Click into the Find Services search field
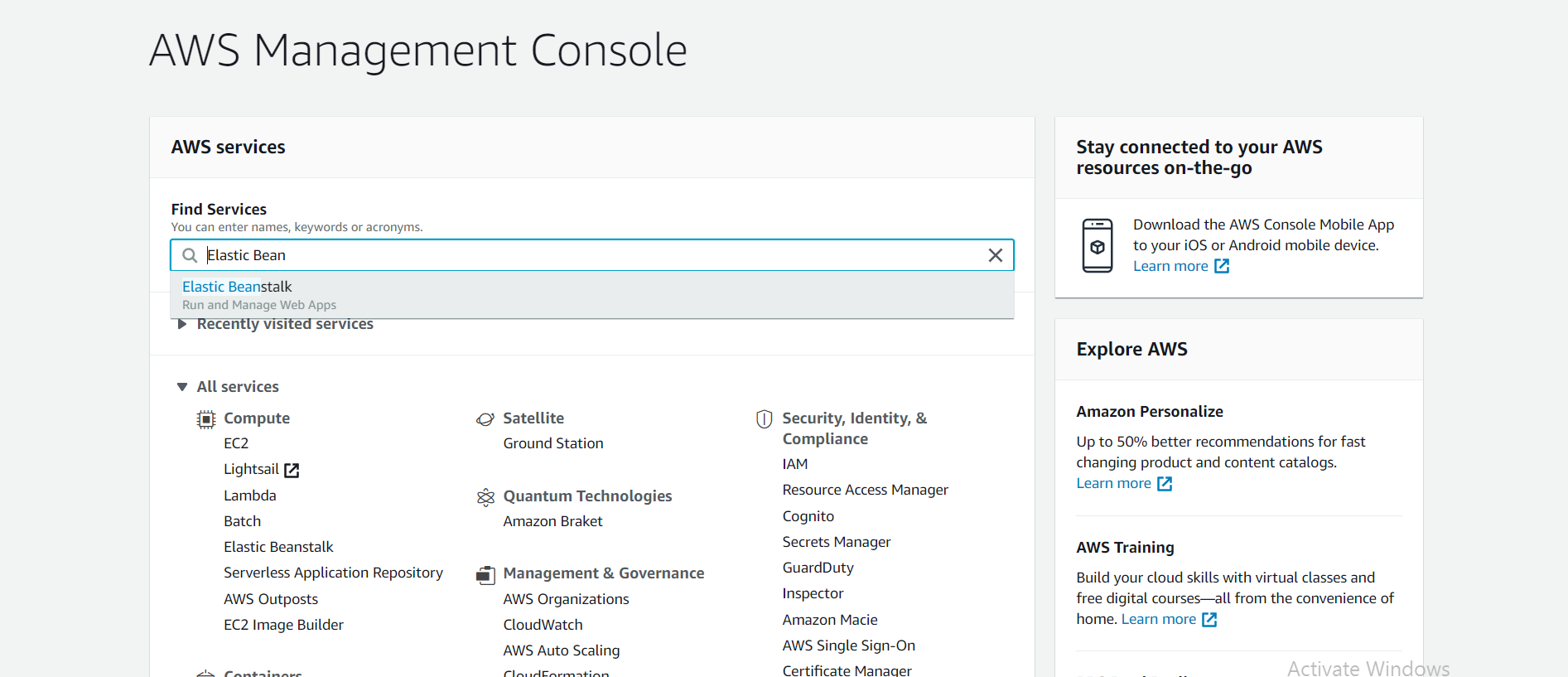The image size is (1568, 677). pos(580,255)
